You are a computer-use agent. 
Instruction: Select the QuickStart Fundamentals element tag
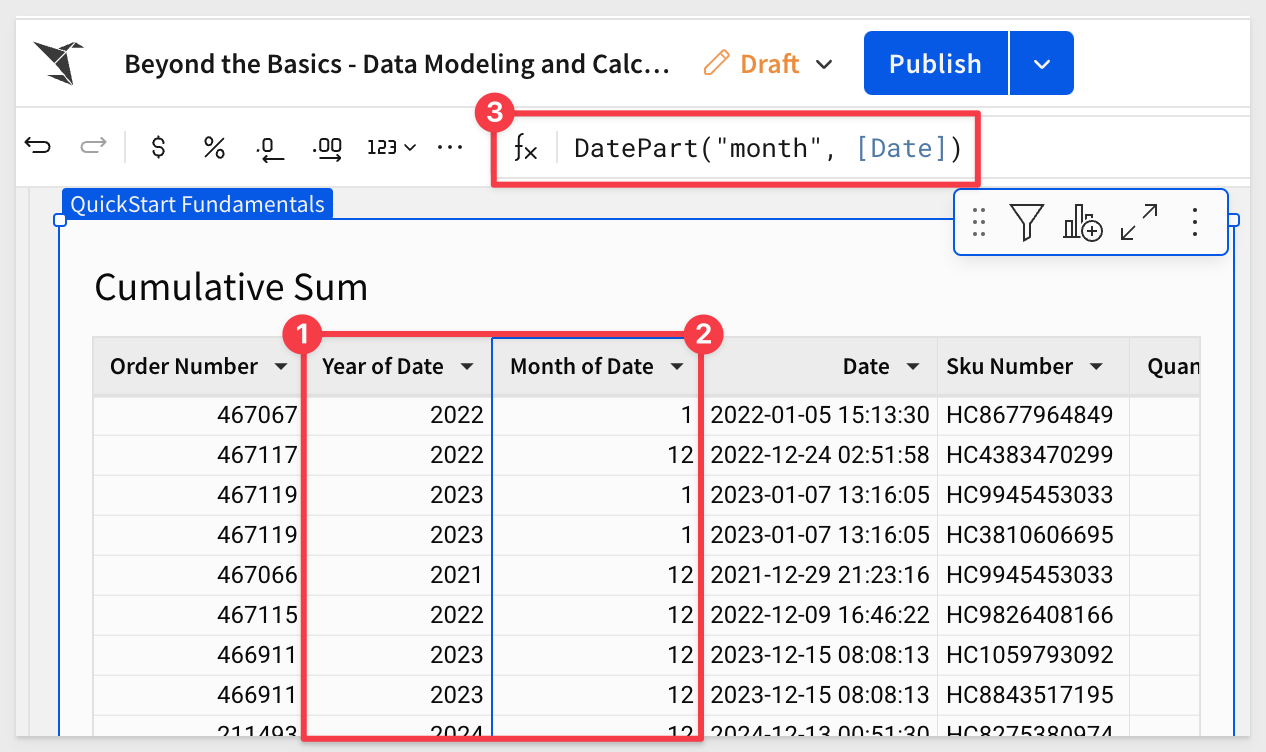coord(197,204)
